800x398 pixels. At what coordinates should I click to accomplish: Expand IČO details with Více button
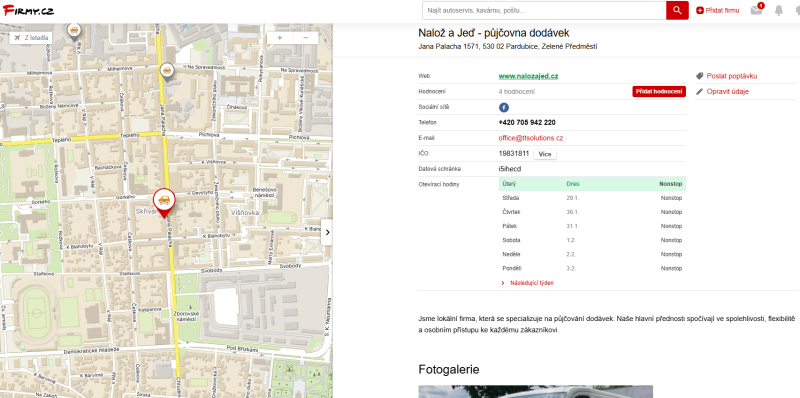(545, 154)
